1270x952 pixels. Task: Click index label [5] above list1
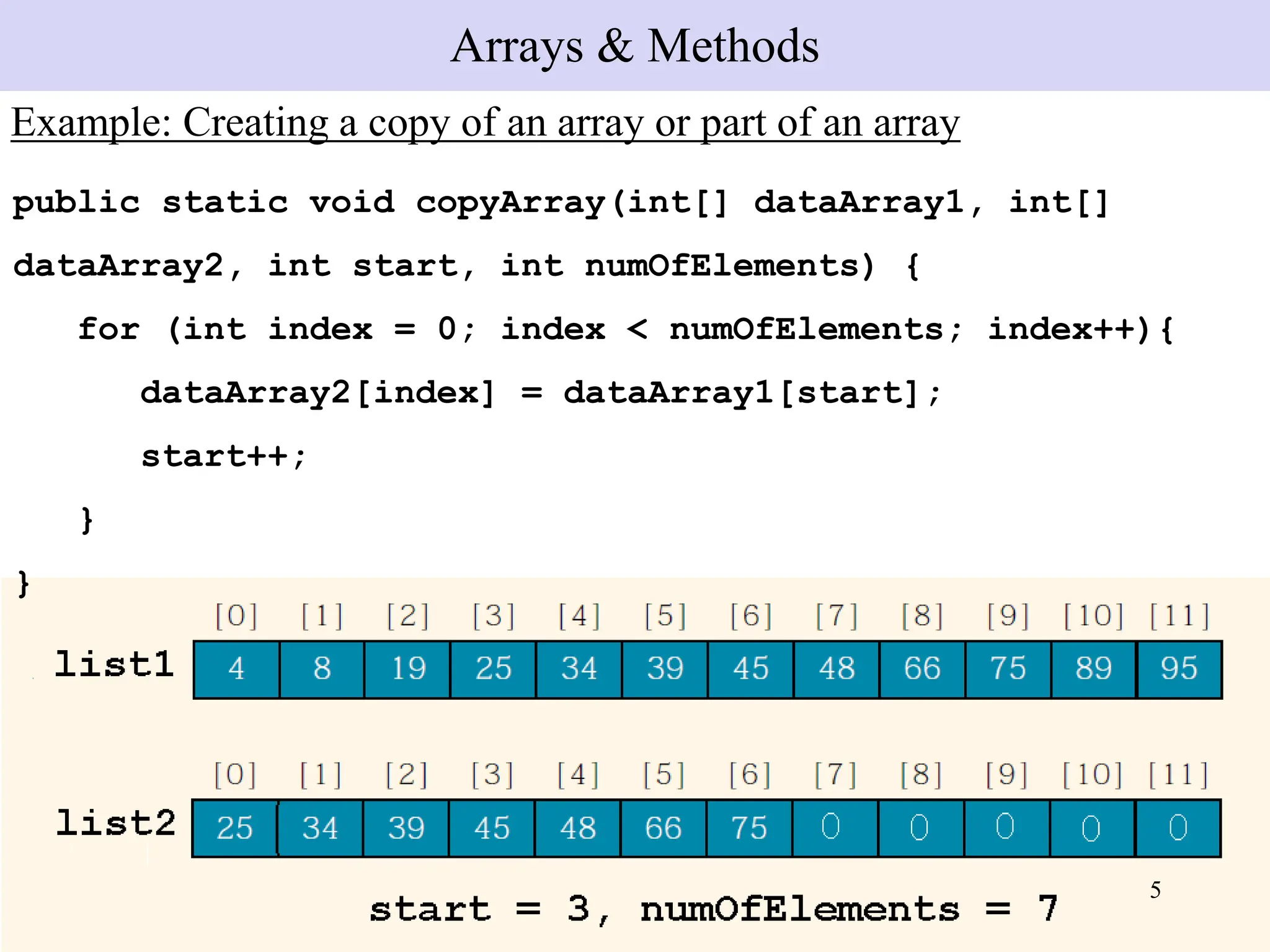pyautogui.click(x=665, y=616)
